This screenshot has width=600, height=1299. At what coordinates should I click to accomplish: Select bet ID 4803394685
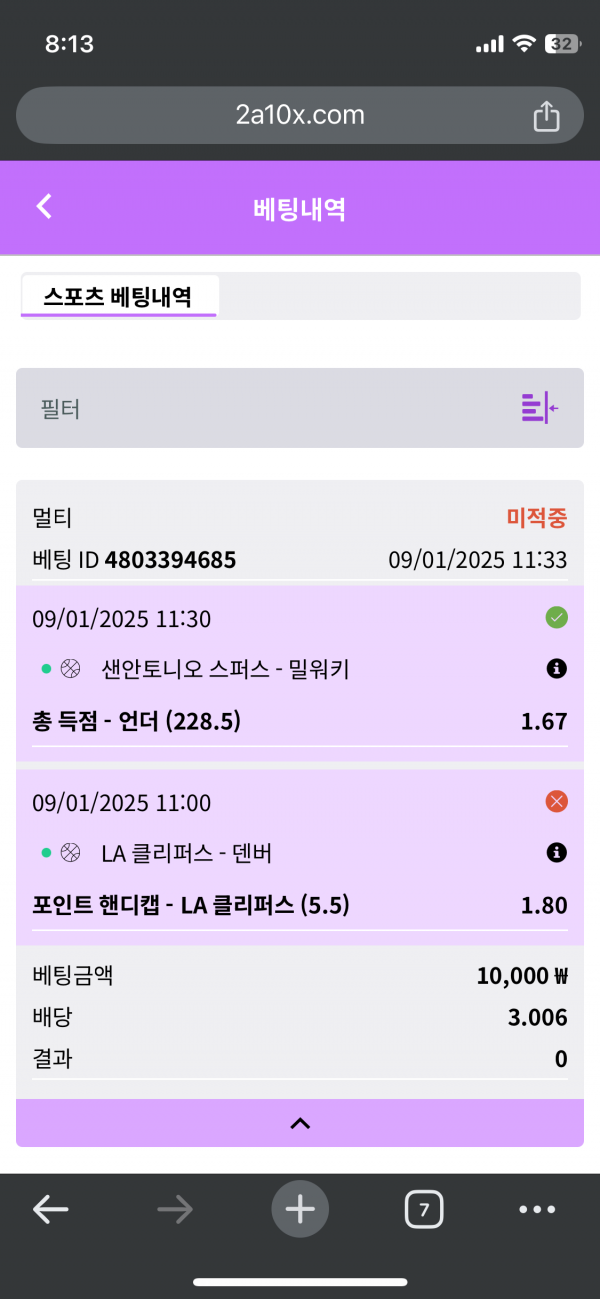point(170,560)
